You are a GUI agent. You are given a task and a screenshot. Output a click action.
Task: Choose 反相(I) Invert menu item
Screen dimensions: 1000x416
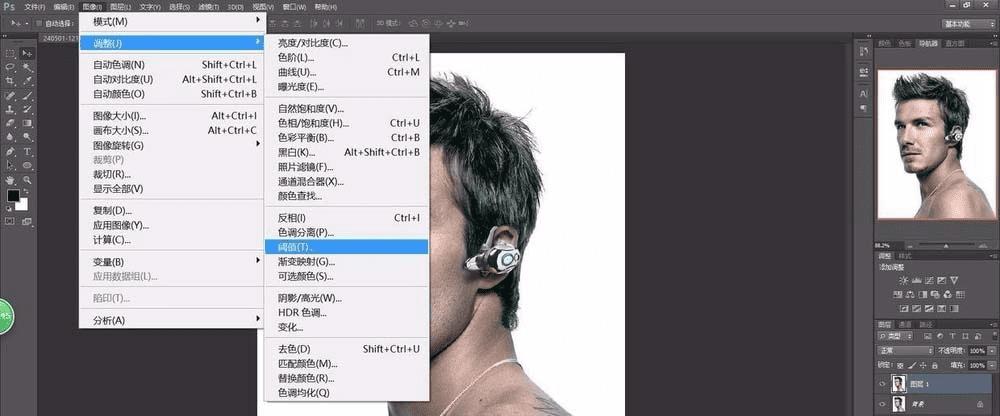point(346,218)
